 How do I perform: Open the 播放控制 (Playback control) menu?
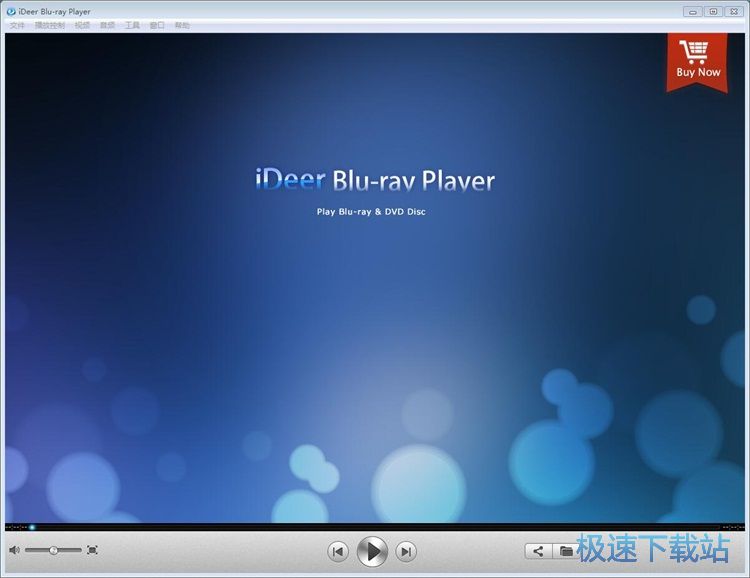pyautogui.click(x=50, y=25)
